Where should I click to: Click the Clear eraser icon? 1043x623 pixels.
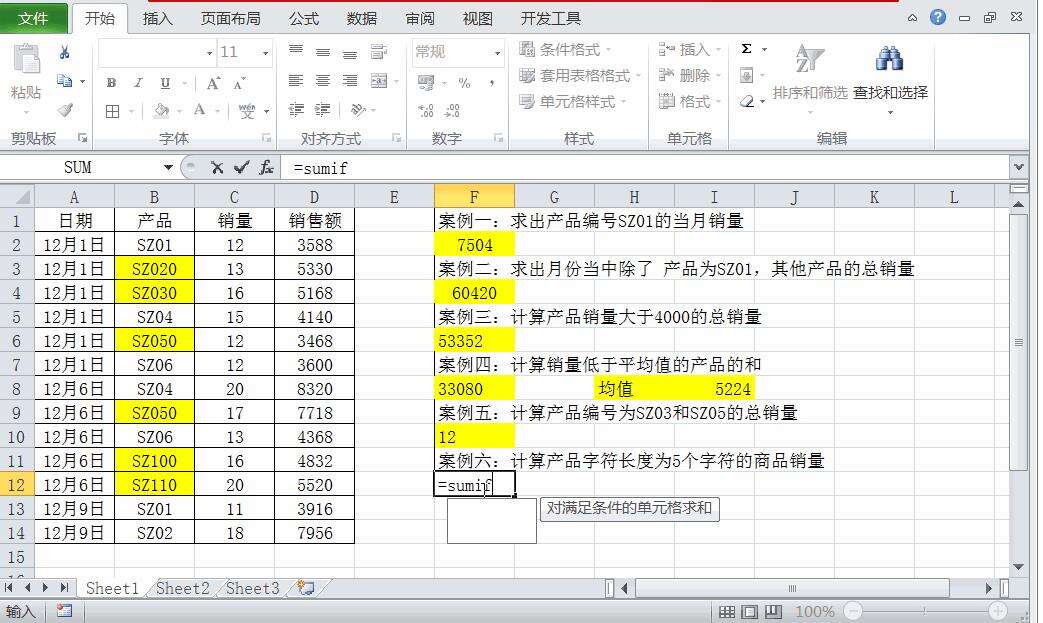pyautogui.click(x=747, y=101)
